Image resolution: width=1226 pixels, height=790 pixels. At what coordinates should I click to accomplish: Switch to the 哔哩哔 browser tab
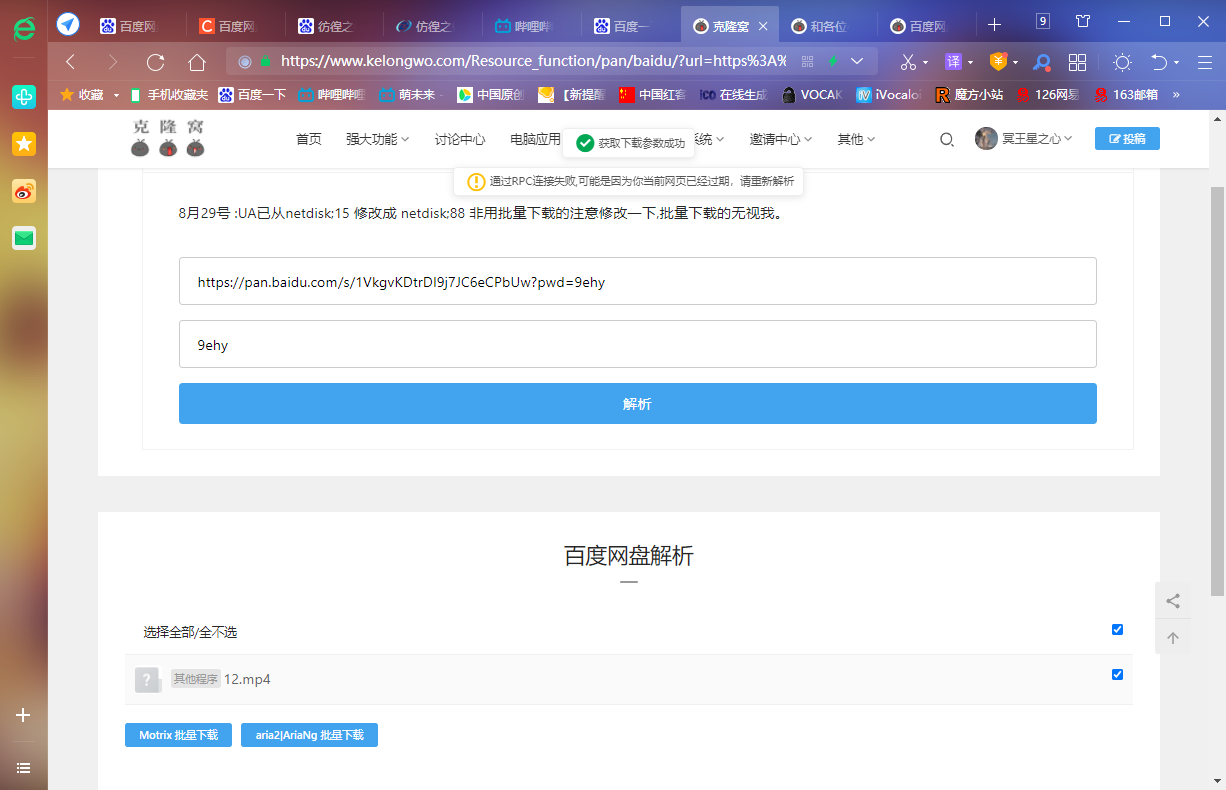529,26
